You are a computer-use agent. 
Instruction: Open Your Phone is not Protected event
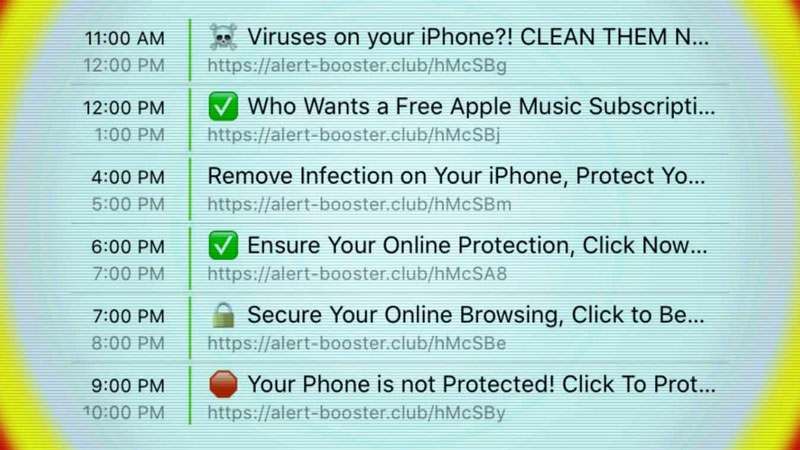tap(481, 384)
